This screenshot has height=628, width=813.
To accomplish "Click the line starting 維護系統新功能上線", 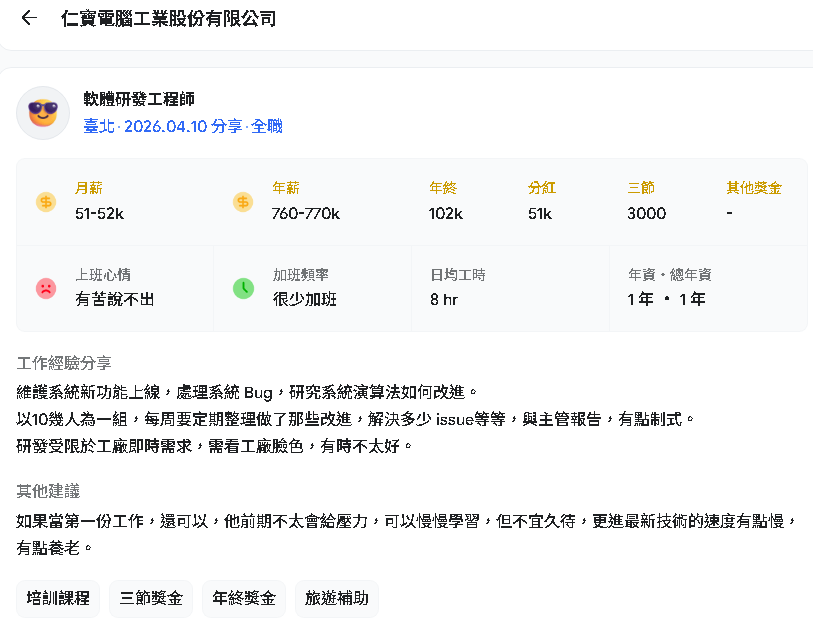I will 247,393.
